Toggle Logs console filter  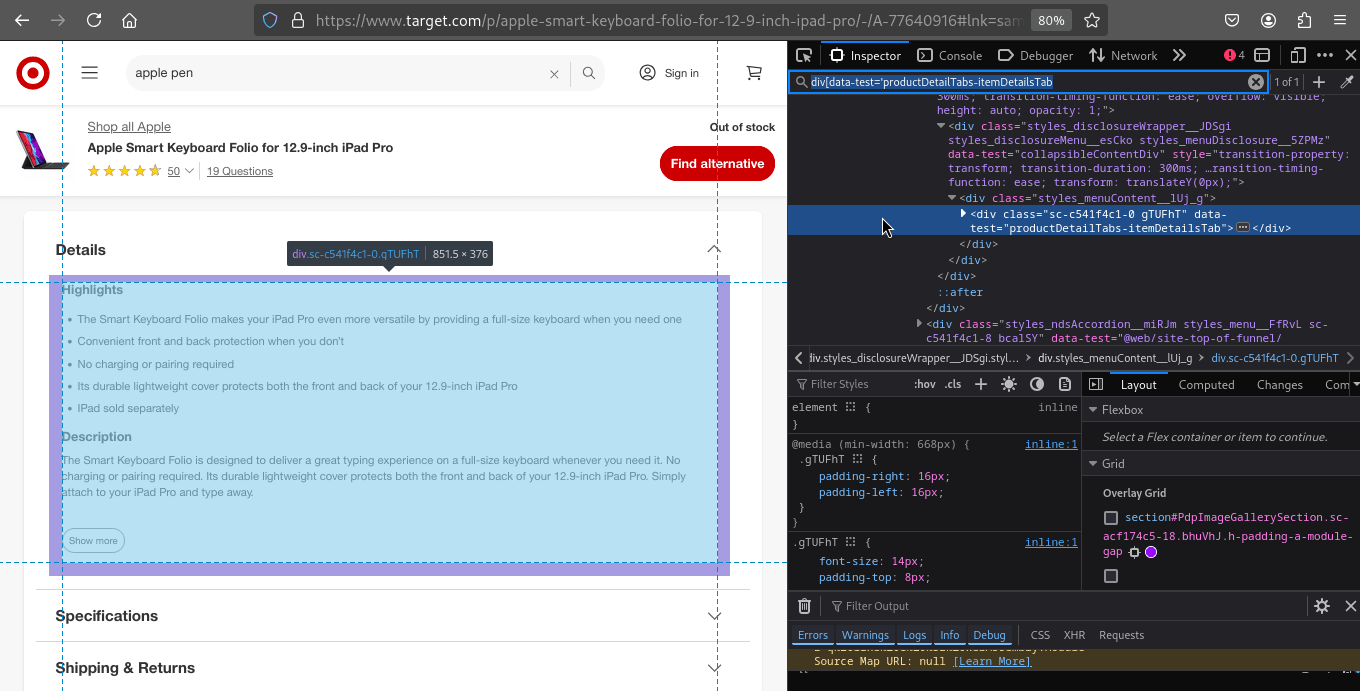click(914, 635)
